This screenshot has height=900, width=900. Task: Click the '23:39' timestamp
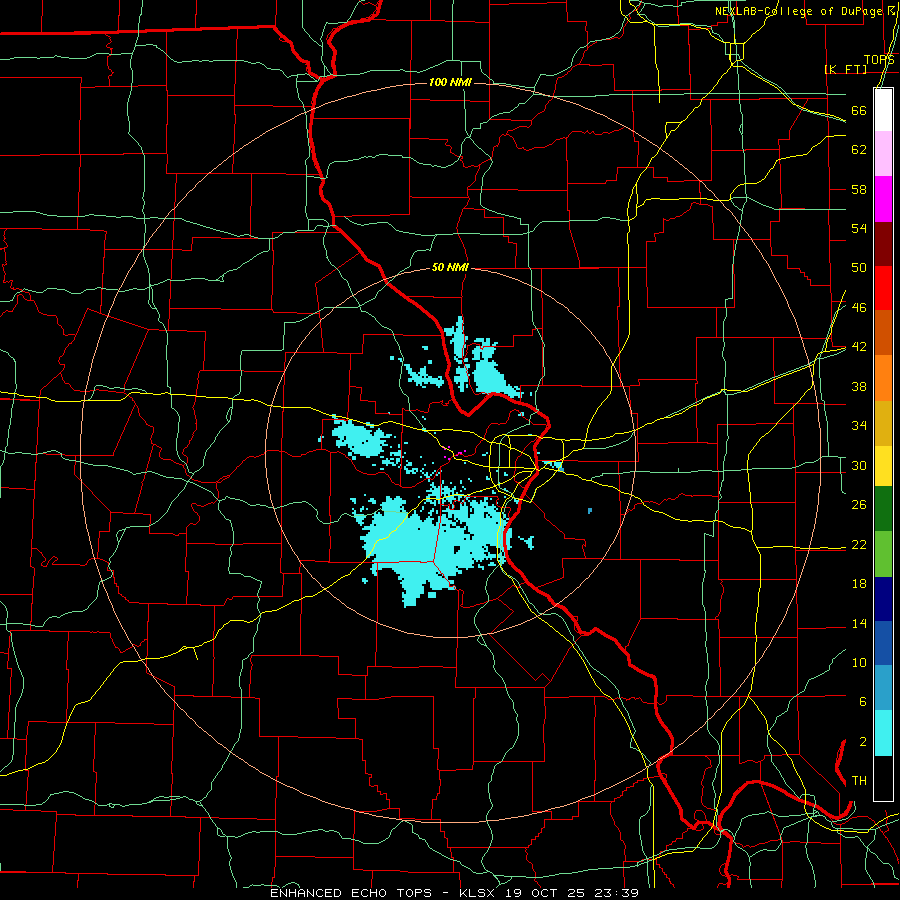tap(615, 893)
